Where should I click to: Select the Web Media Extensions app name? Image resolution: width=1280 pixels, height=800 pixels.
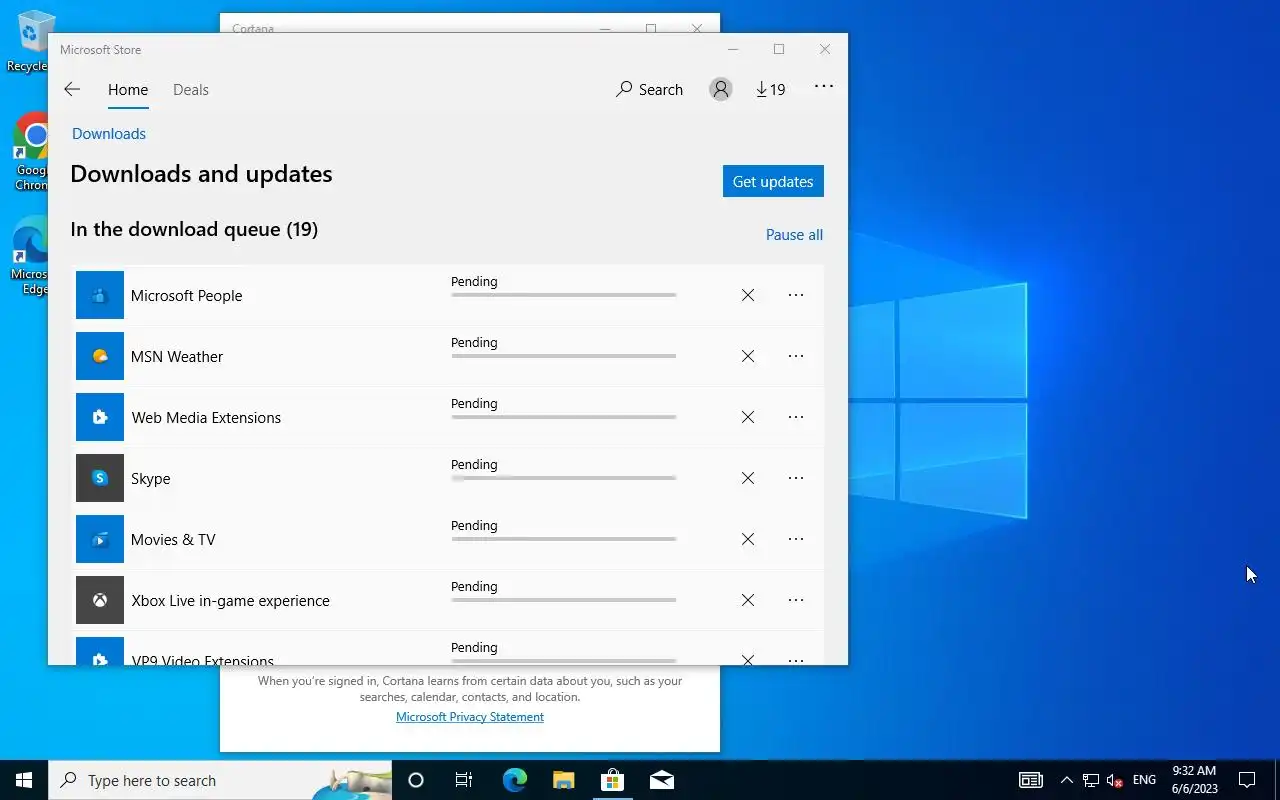click(206, 418)
